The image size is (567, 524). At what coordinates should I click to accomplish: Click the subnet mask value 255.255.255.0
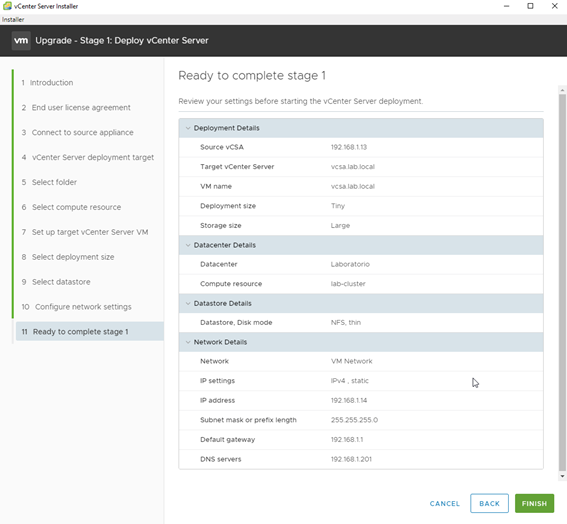pyautogui.click(x=354, y=420)
